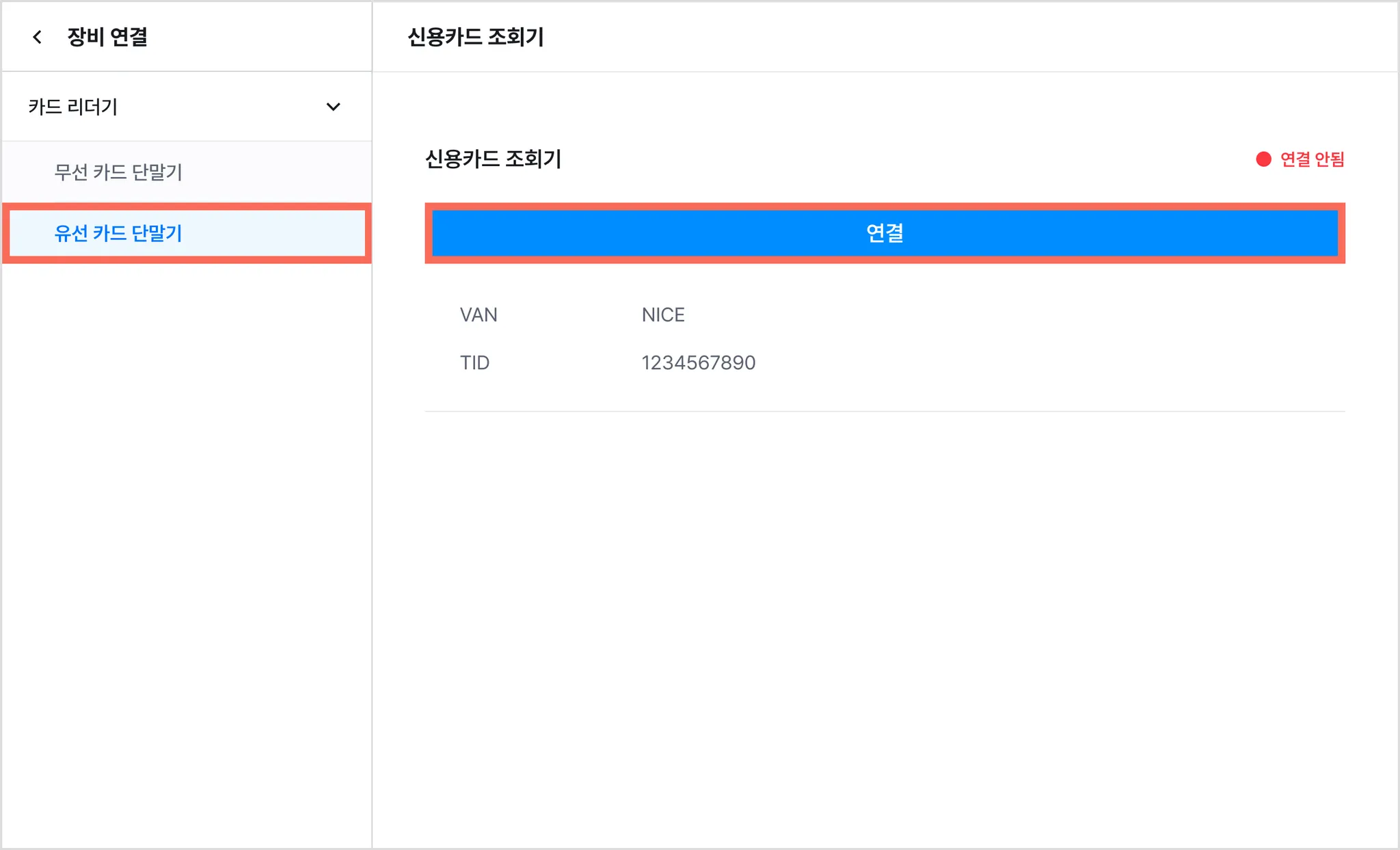
Task: Collapse the 카드 리더기 chevron arrow
Action: pyautogui.click(x=333, y=107)
